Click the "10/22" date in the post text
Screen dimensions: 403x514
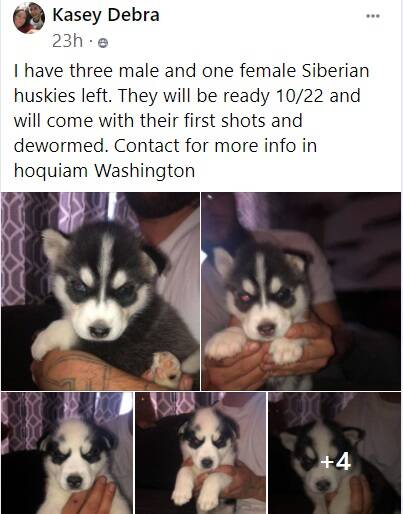300,96
